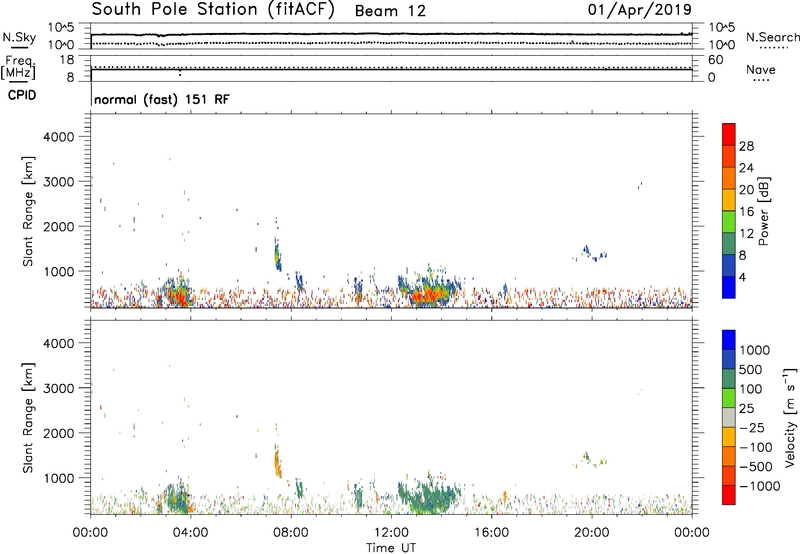
Task: Click the Velocity [m s⁻¹] colorbar title
Action: 790,417
